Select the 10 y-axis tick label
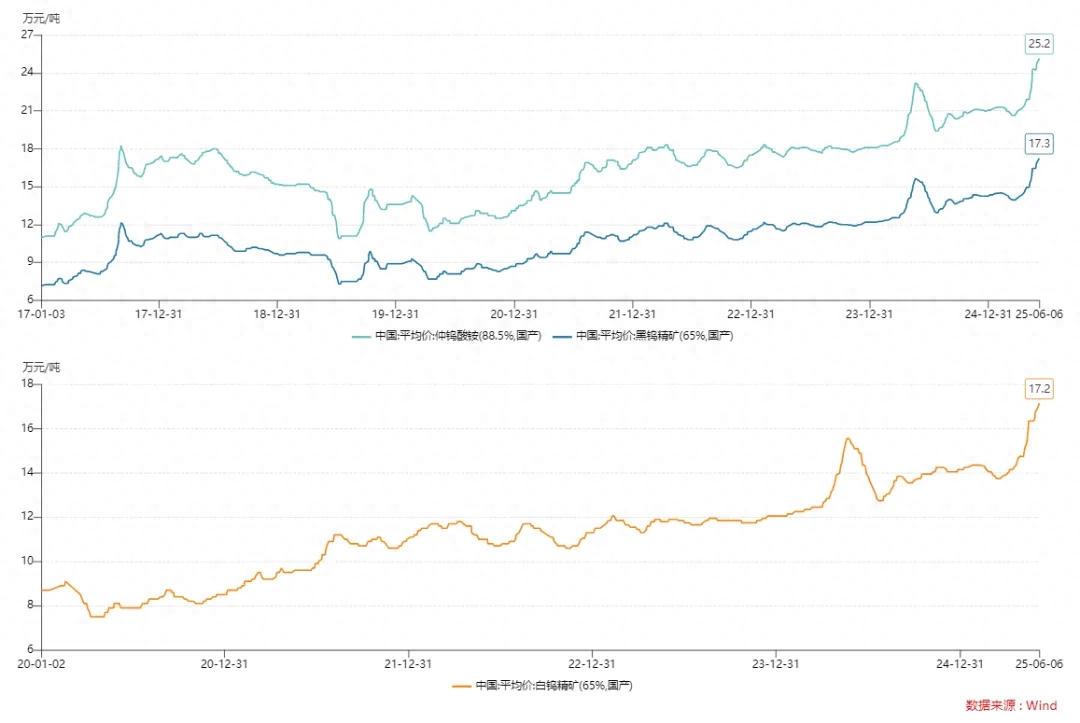This screenshot has height=723, width=1080. tap(27, 561)
